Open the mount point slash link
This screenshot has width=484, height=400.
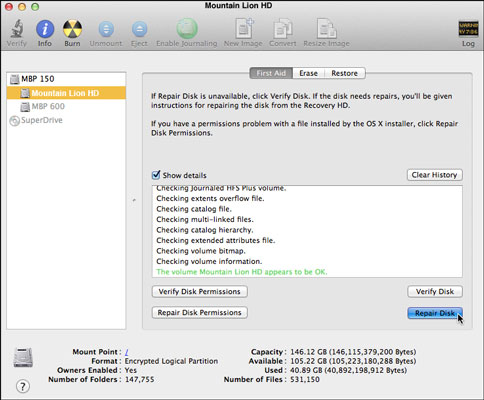[127, 352]
